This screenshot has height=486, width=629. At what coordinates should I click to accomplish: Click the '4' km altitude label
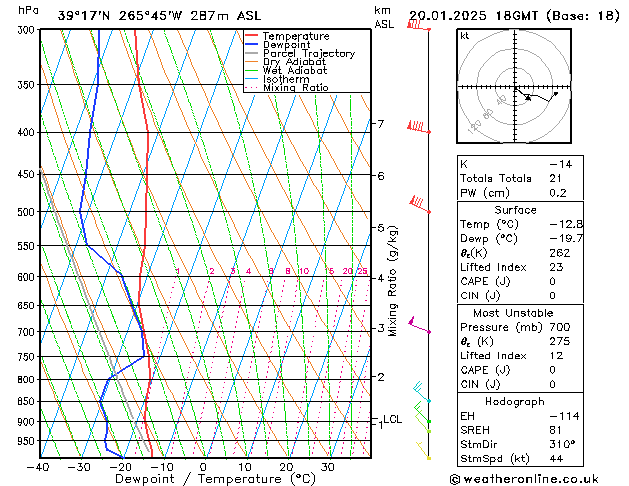tap(381, 278)
